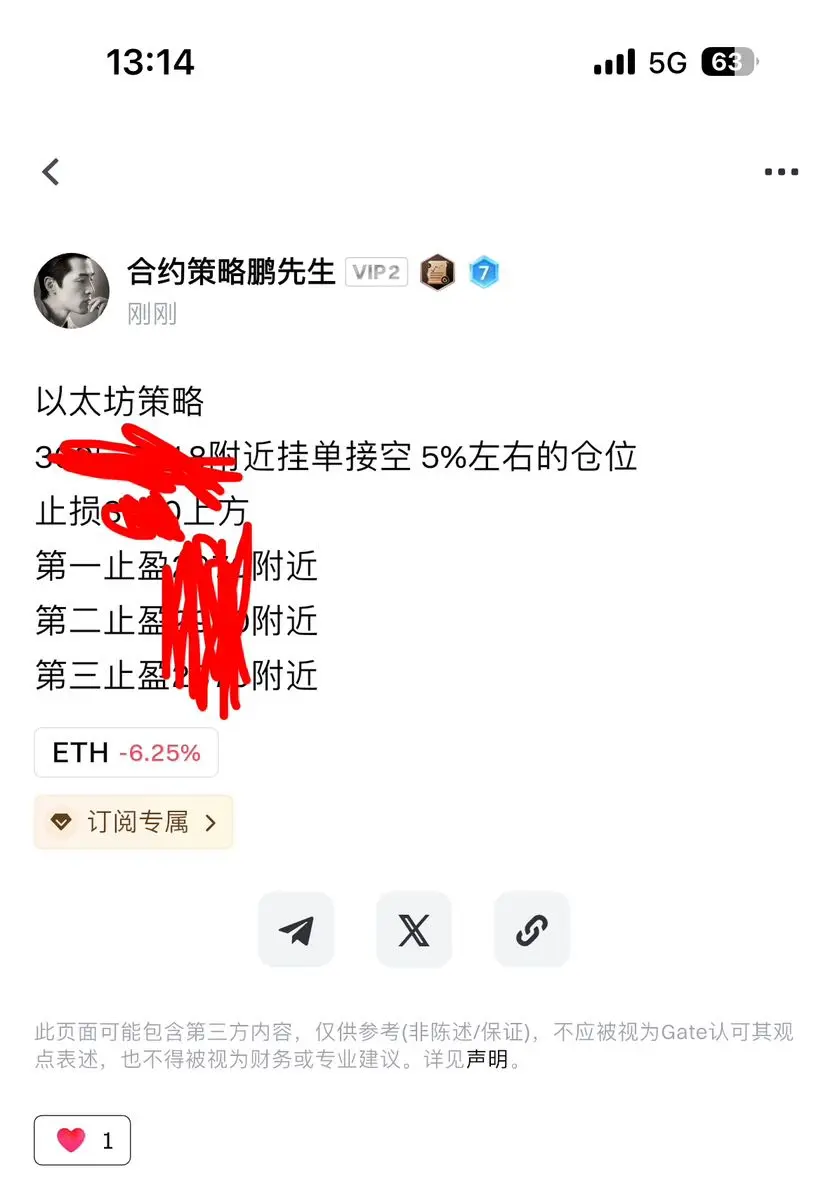
Task: Tap the battery indicator in status bar
Action: coord(729,62)
